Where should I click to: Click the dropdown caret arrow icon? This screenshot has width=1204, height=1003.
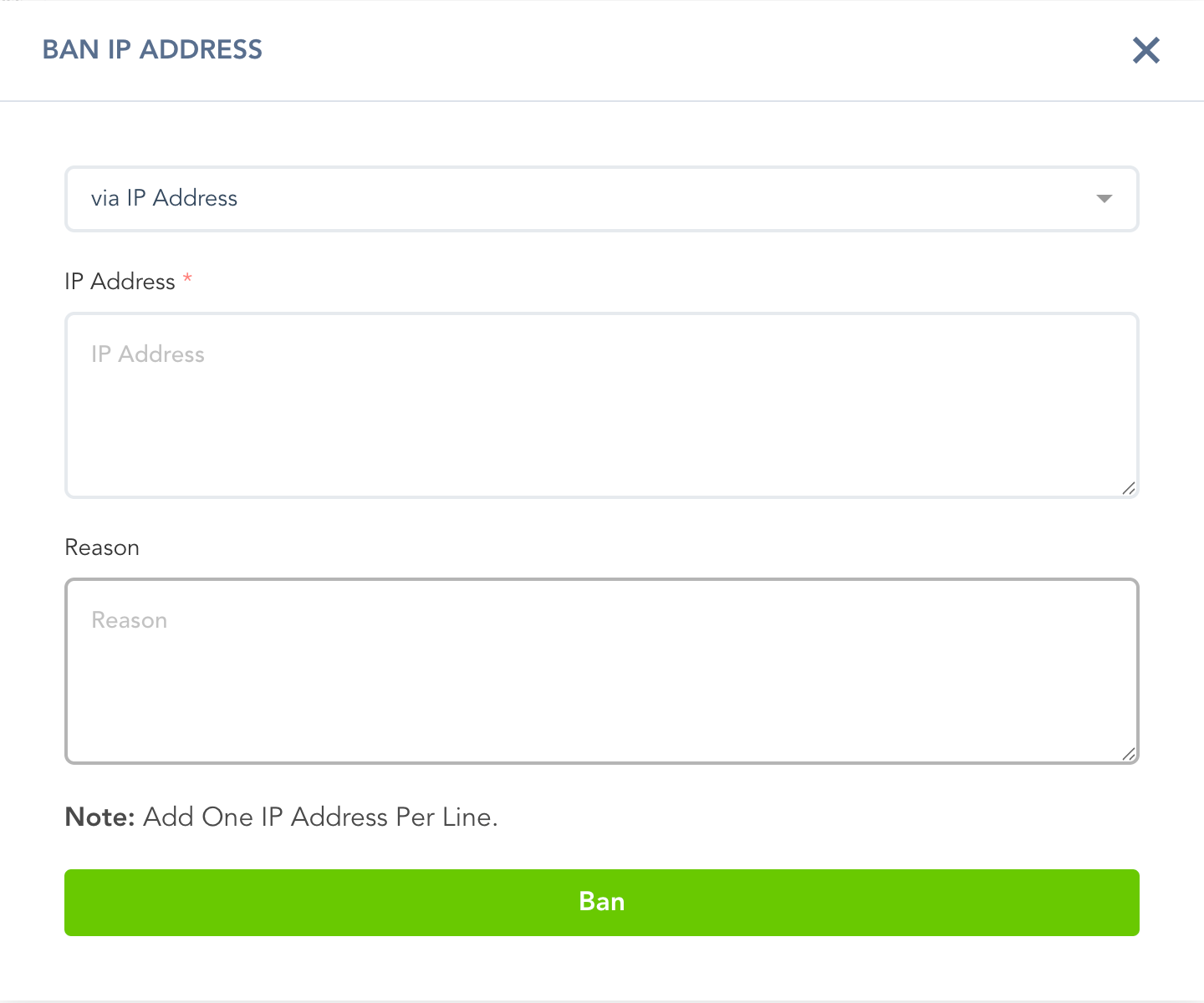tap(1105, 199)
